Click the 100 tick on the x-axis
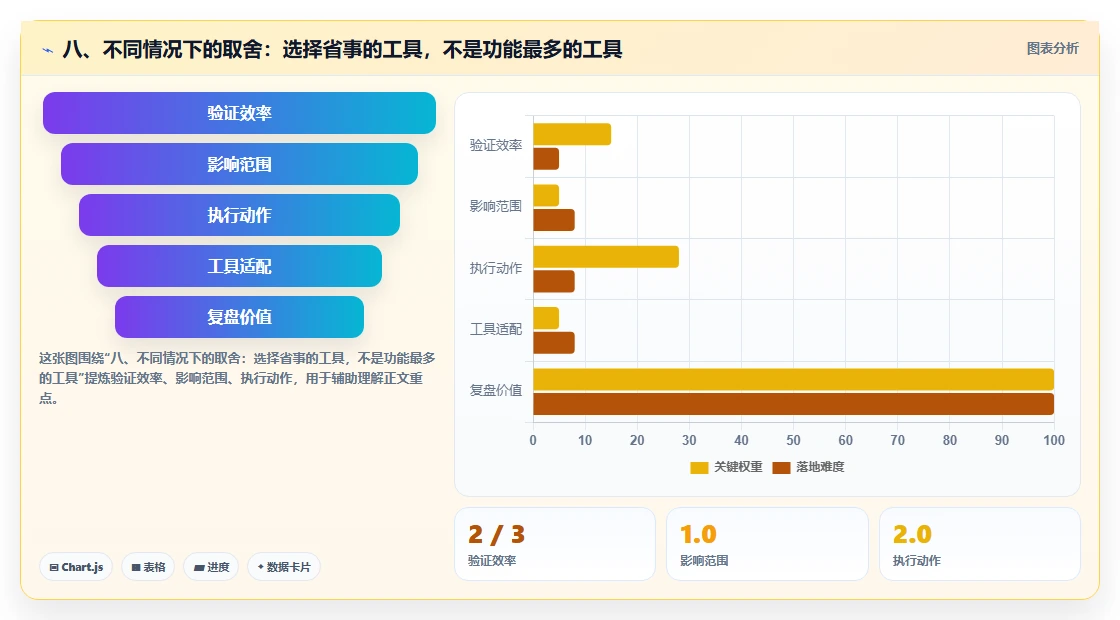This screenshot has width=1120, height=620. (1054, 441)
